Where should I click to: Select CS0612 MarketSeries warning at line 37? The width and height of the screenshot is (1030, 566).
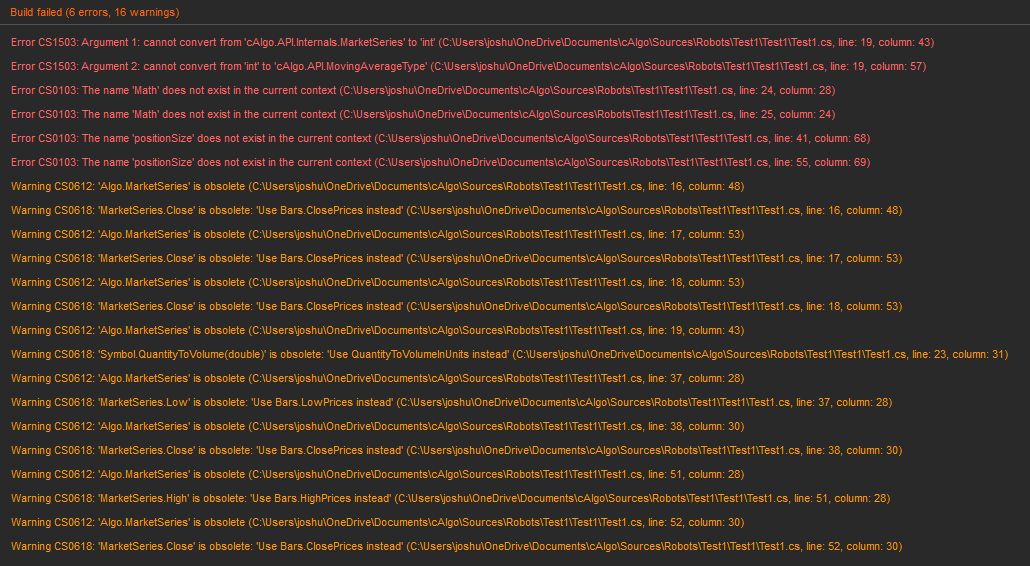click(377, 378)
